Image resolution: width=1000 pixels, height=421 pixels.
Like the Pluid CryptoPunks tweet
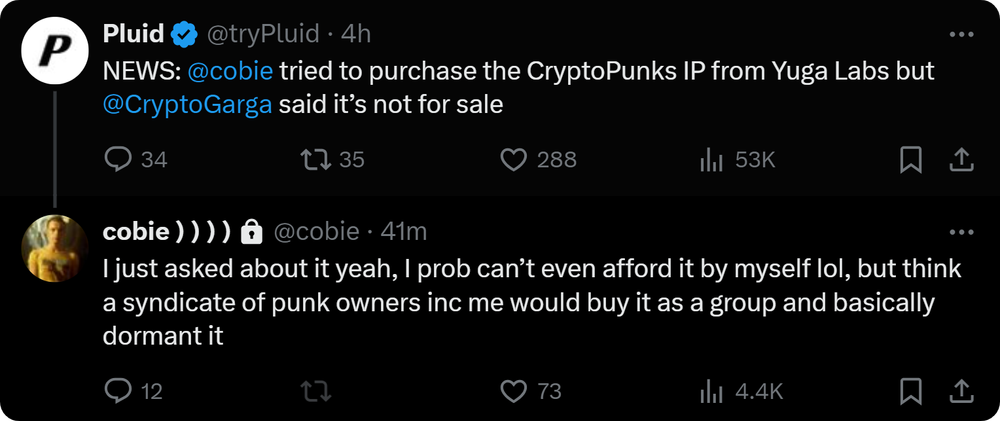[513, 159]
